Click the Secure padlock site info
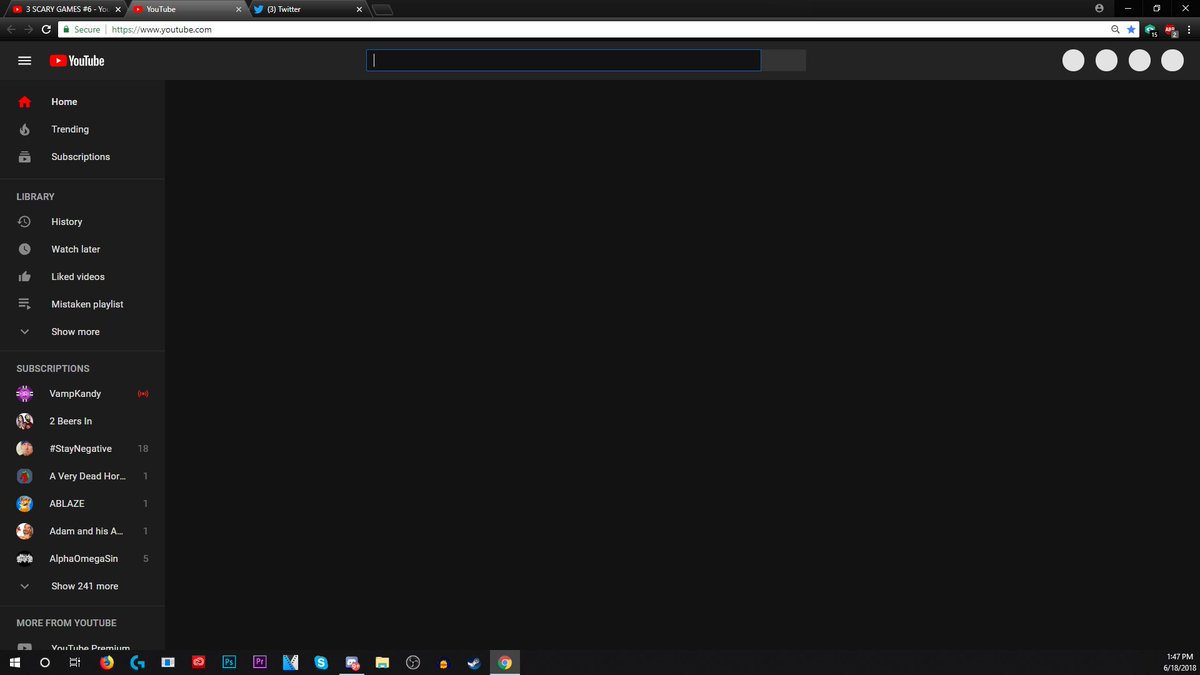The image size is (1200, 675). click(x=80, y=30)
